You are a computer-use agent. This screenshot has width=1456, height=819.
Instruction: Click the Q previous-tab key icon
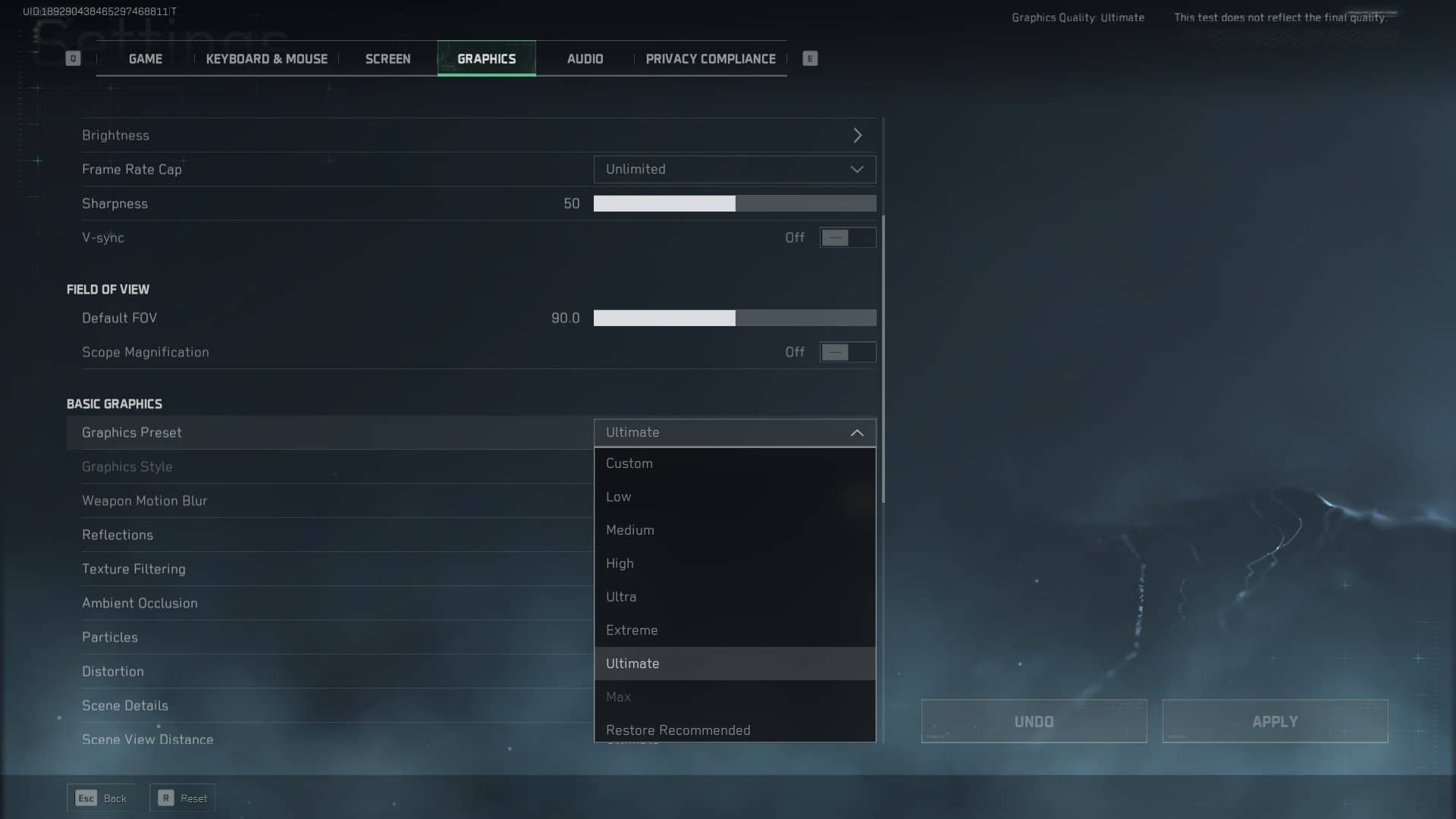click(73, 58)
